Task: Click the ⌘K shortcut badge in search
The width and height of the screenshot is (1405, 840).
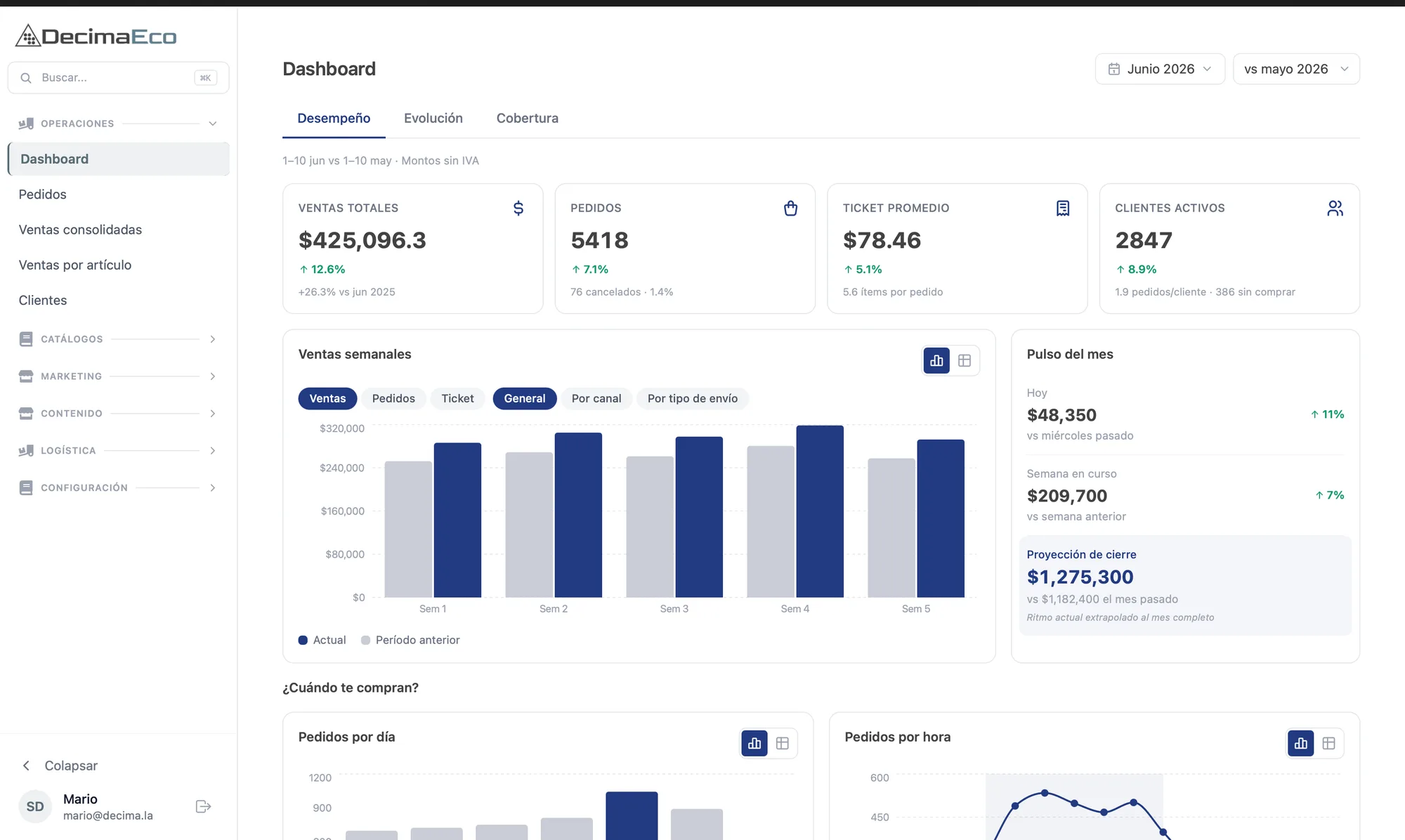Action: click(x=205, y=78)
